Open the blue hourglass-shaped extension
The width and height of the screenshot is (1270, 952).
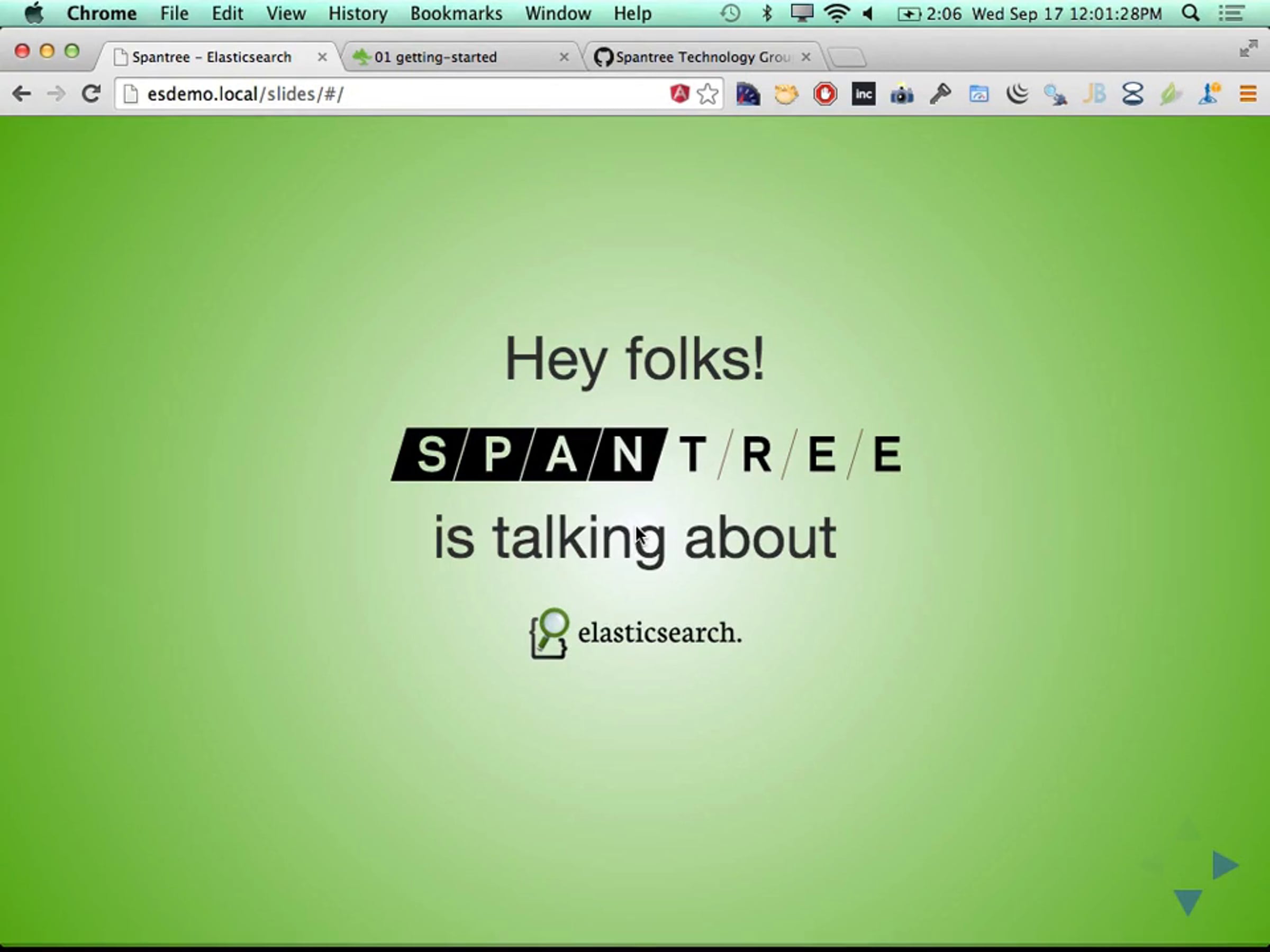pyautogui.click(x=1133, y=94)
